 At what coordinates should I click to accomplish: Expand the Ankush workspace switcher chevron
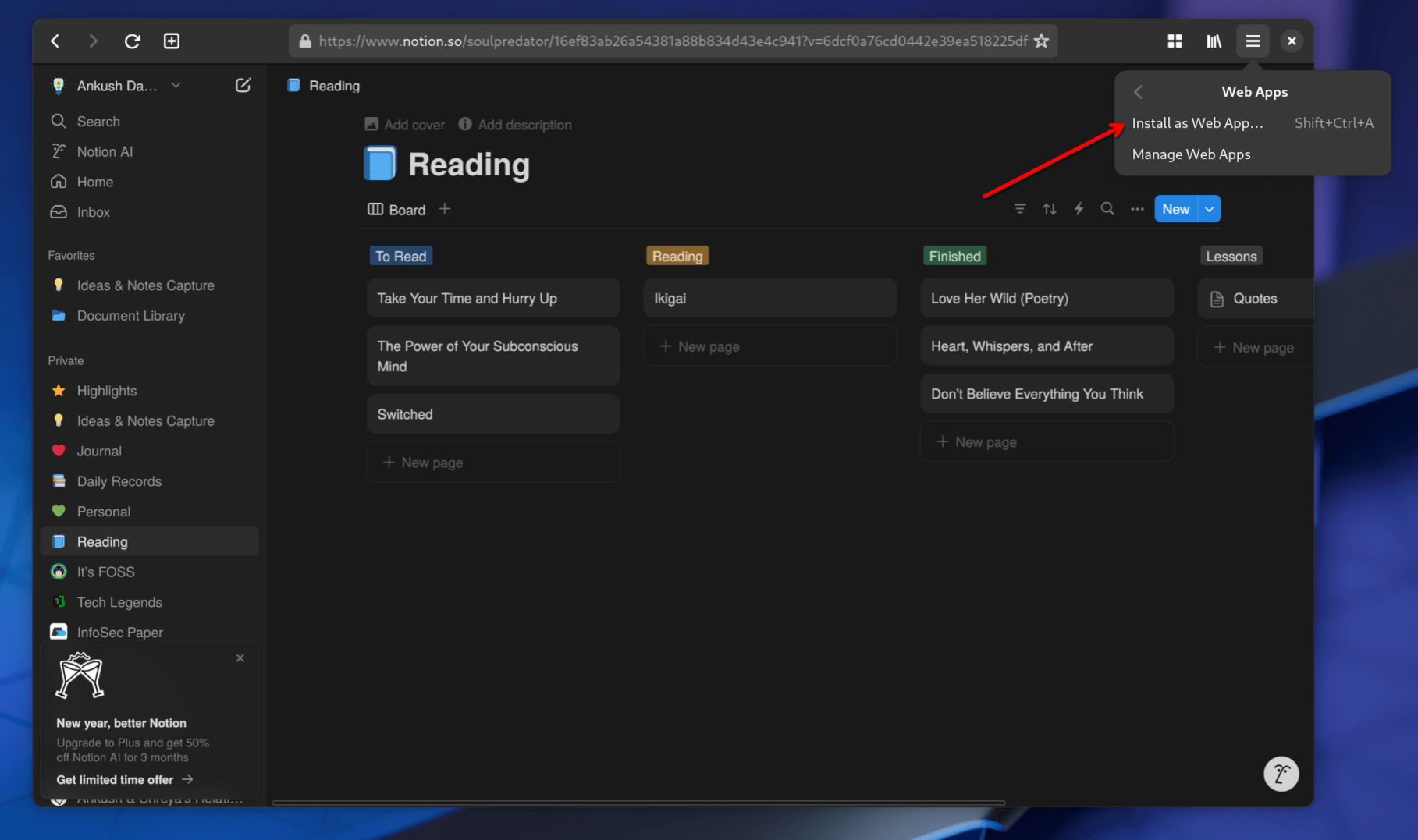[176, 85]
